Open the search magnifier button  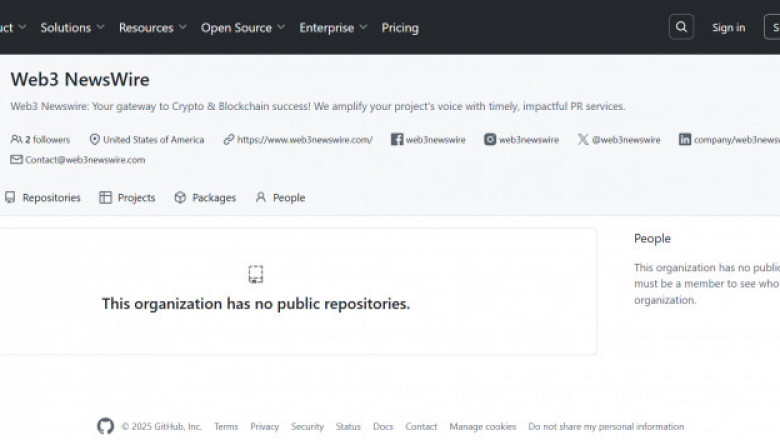click(681, 27)
